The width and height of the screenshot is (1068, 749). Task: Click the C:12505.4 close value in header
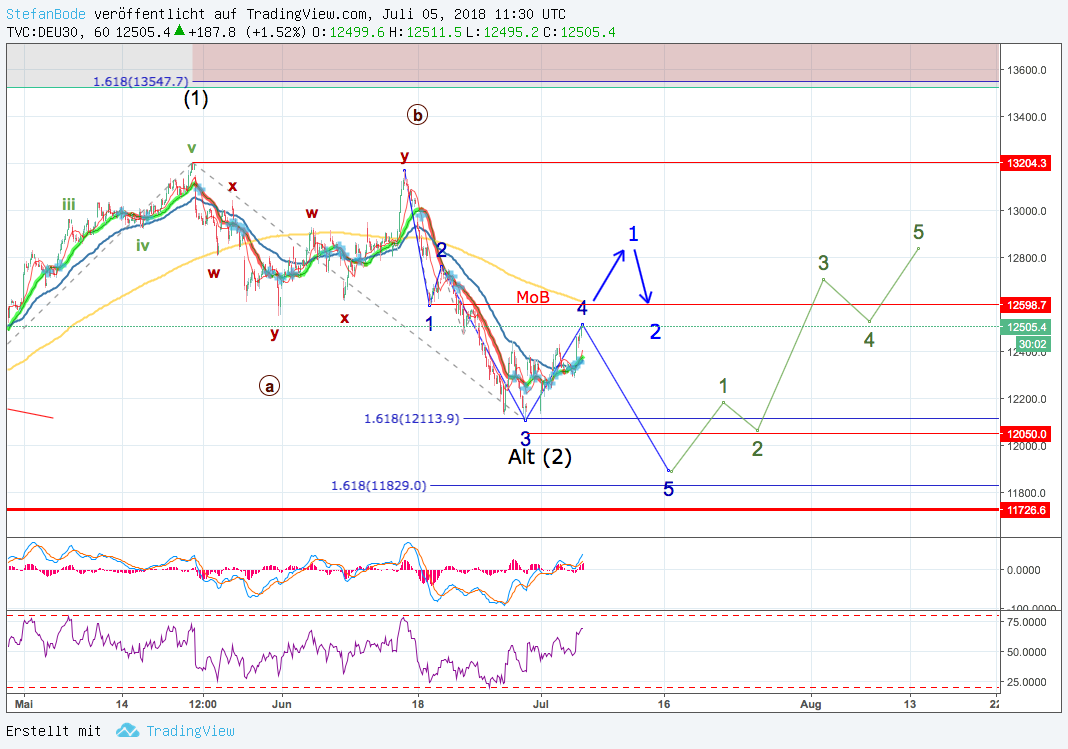pos(579,32)
